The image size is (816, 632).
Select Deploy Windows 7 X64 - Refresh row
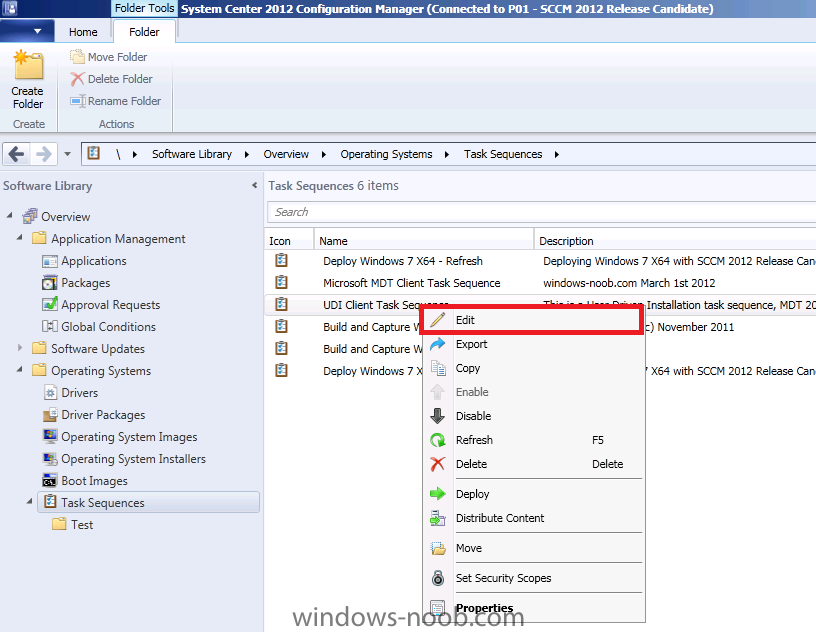point(540,261)
